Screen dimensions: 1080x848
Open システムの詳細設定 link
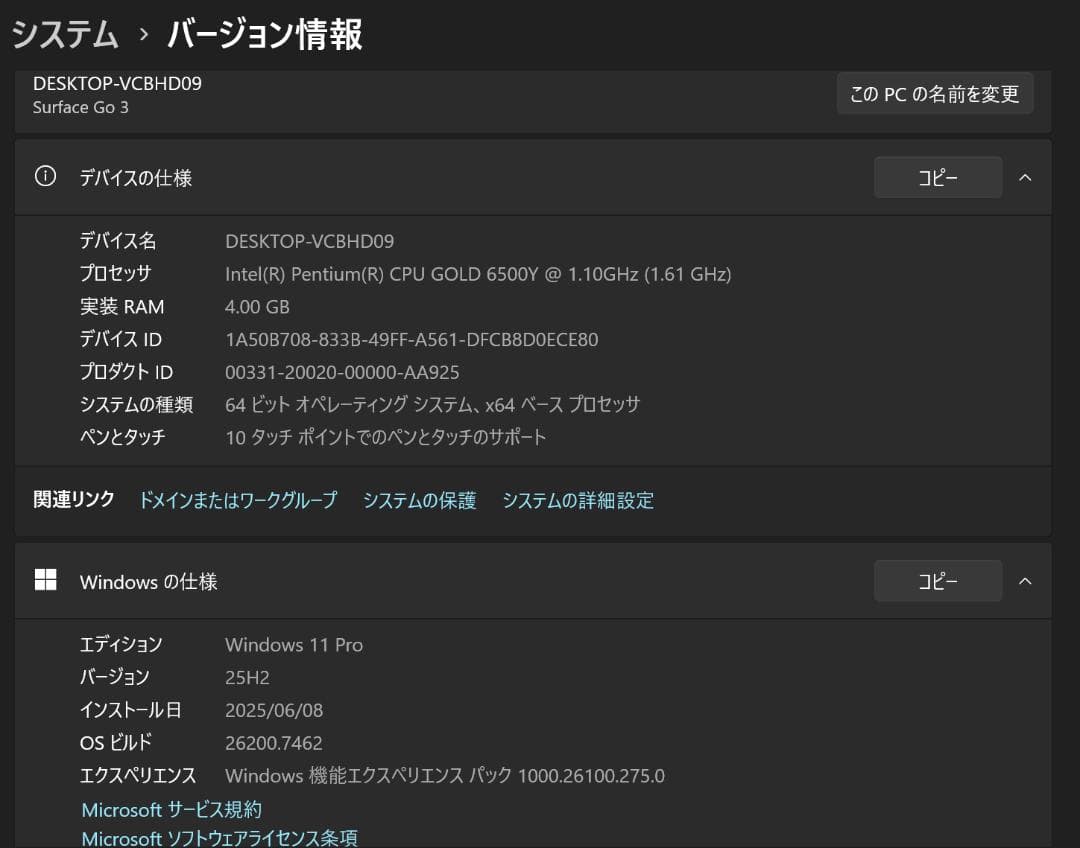(x=578, y=499)
